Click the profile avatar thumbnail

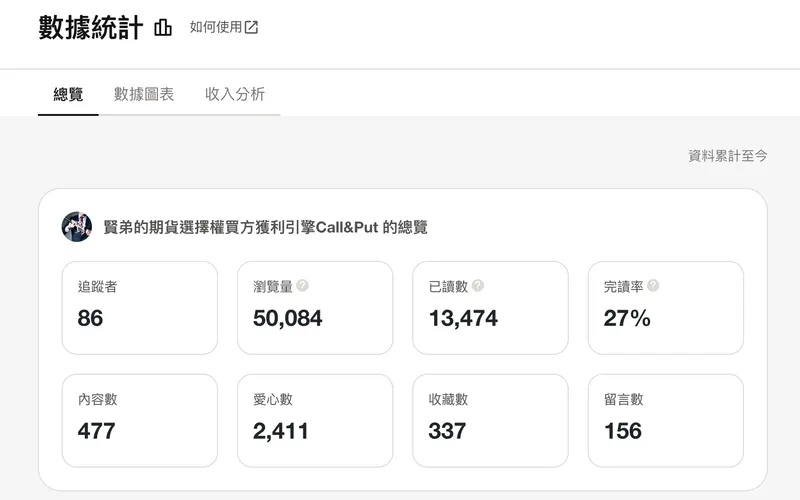click(x=77, y=227)
